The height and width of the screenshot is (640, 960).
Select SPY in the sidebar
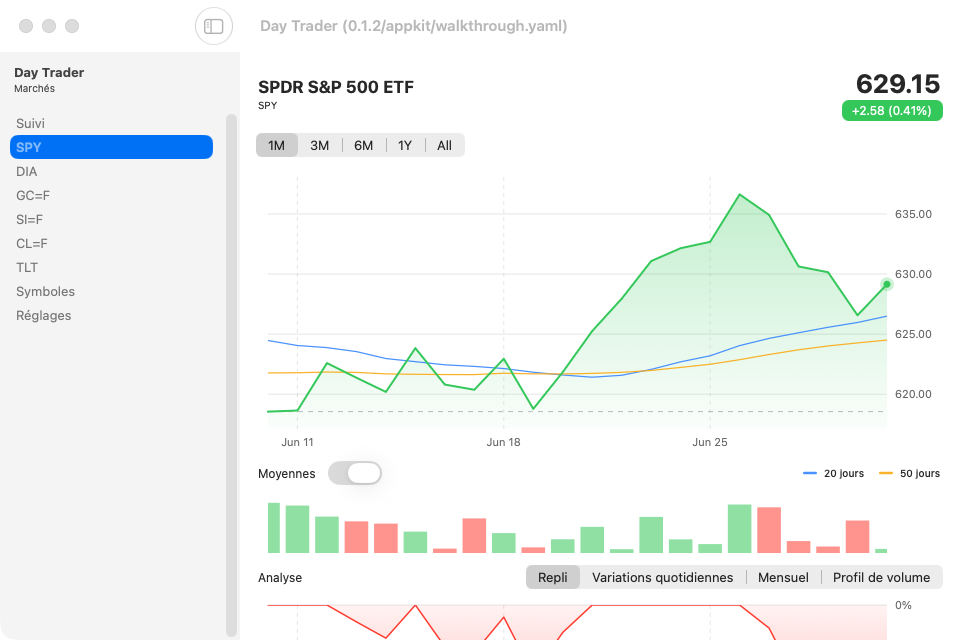tap(111, 147)
